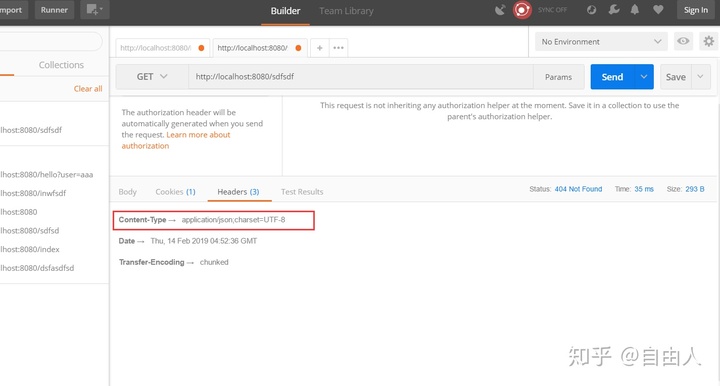720x386 pixels.
Task: Click the environment quick look eye icon
Action: [683, 41]
